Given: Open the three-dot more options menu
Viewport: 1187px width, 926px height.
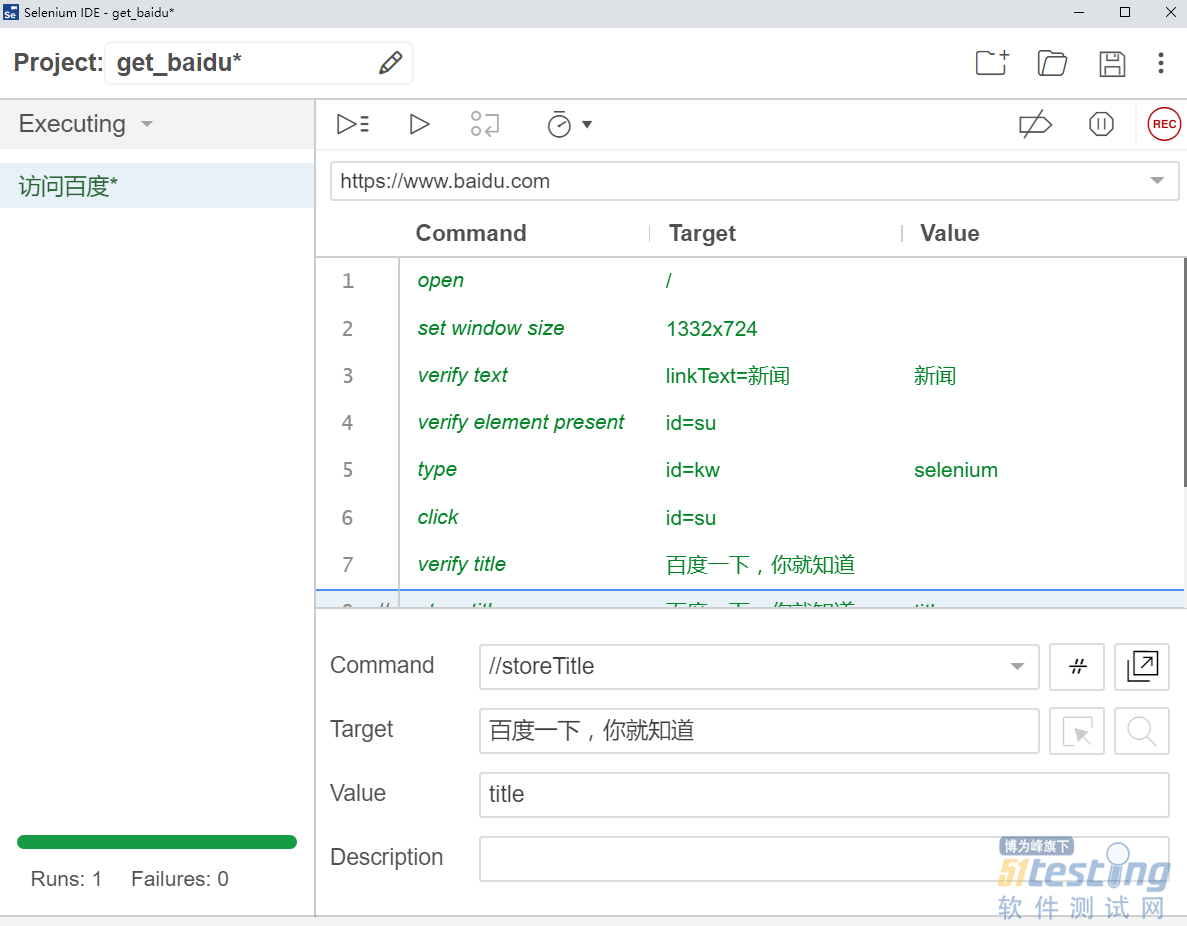Looking at the screenshot, I should 1161,63.
